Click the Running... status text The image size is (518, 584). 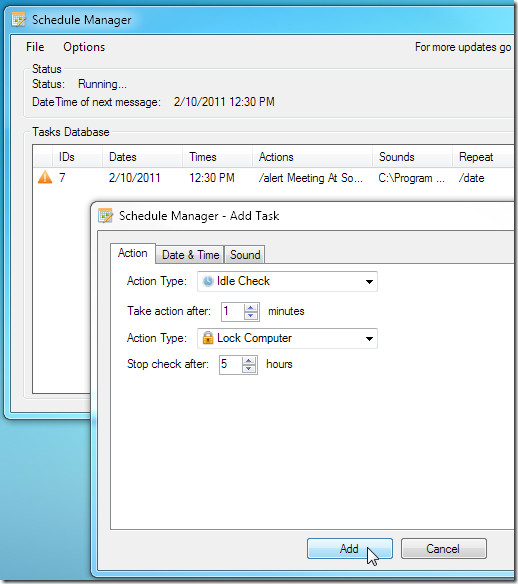point(102,84)
